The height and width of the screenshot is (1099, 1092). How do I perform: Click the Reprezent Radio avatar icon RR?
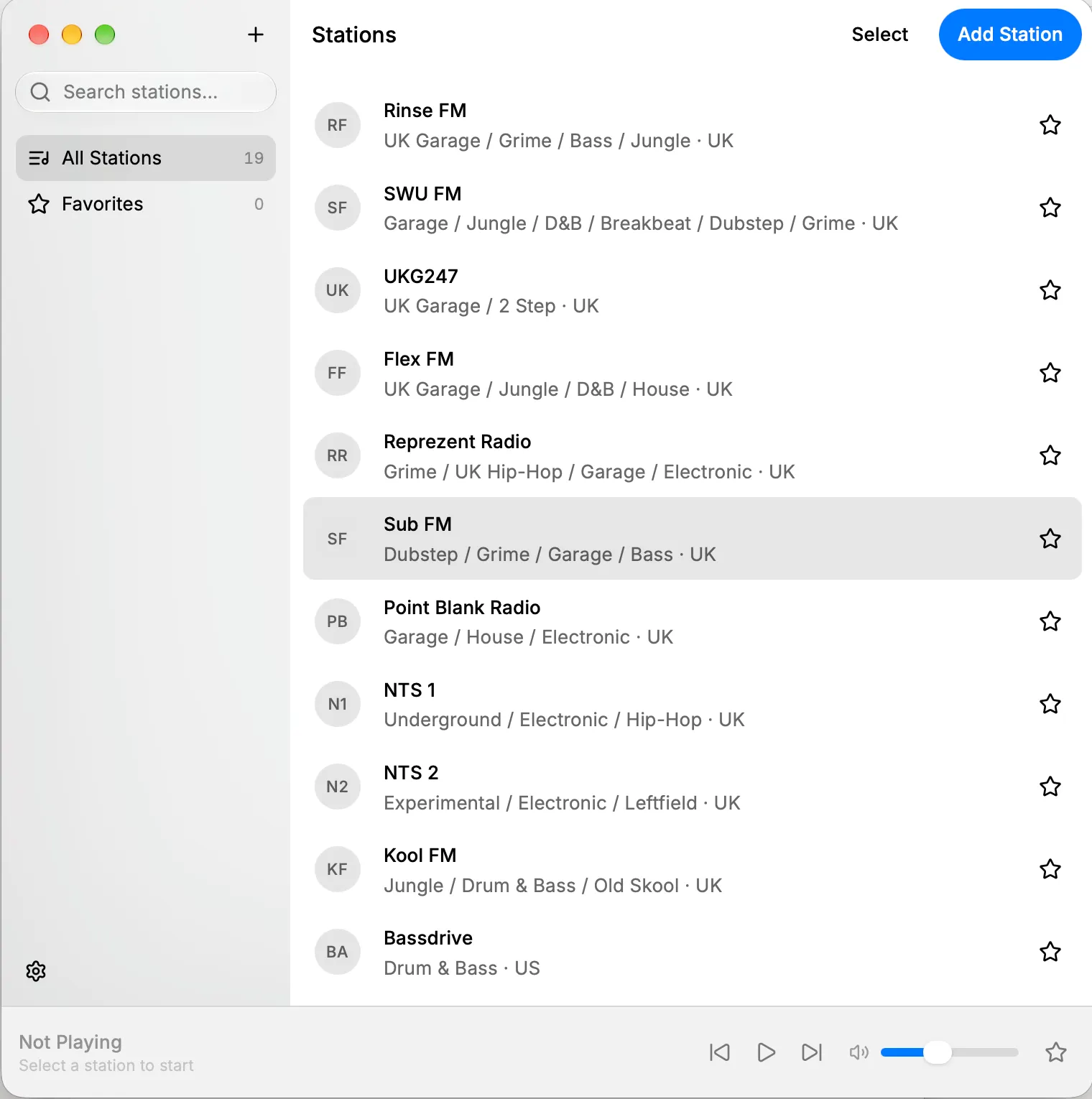(337, 455)
